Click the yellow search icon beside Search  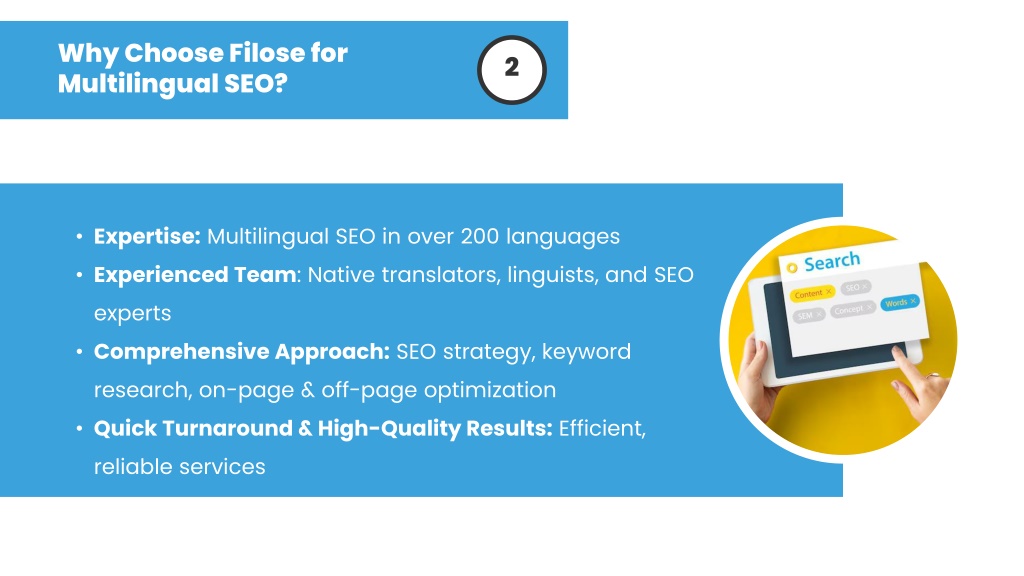pos(792,268)
